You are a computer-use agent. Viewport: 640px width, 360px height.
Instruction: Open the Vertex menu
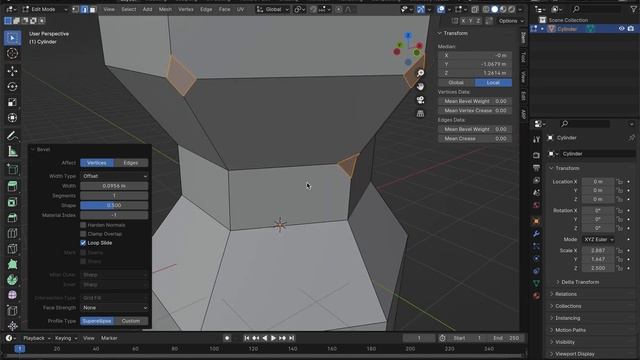click(186, 9)
